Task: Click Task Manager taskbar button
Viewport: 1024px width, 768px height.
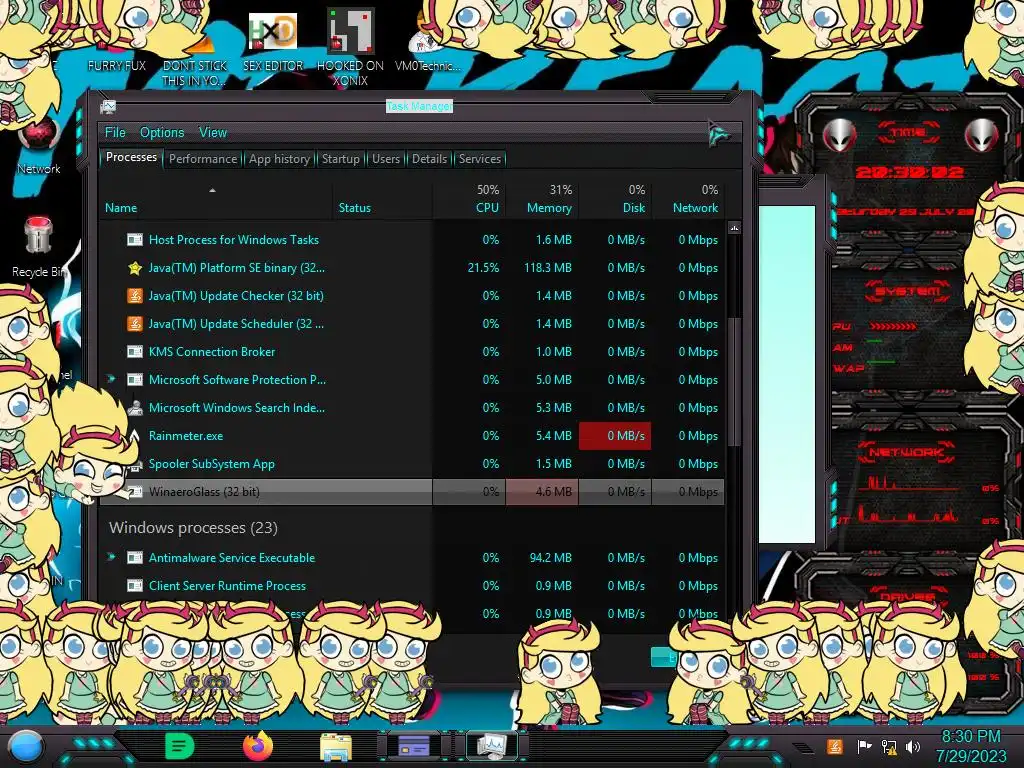Action: 492,746
